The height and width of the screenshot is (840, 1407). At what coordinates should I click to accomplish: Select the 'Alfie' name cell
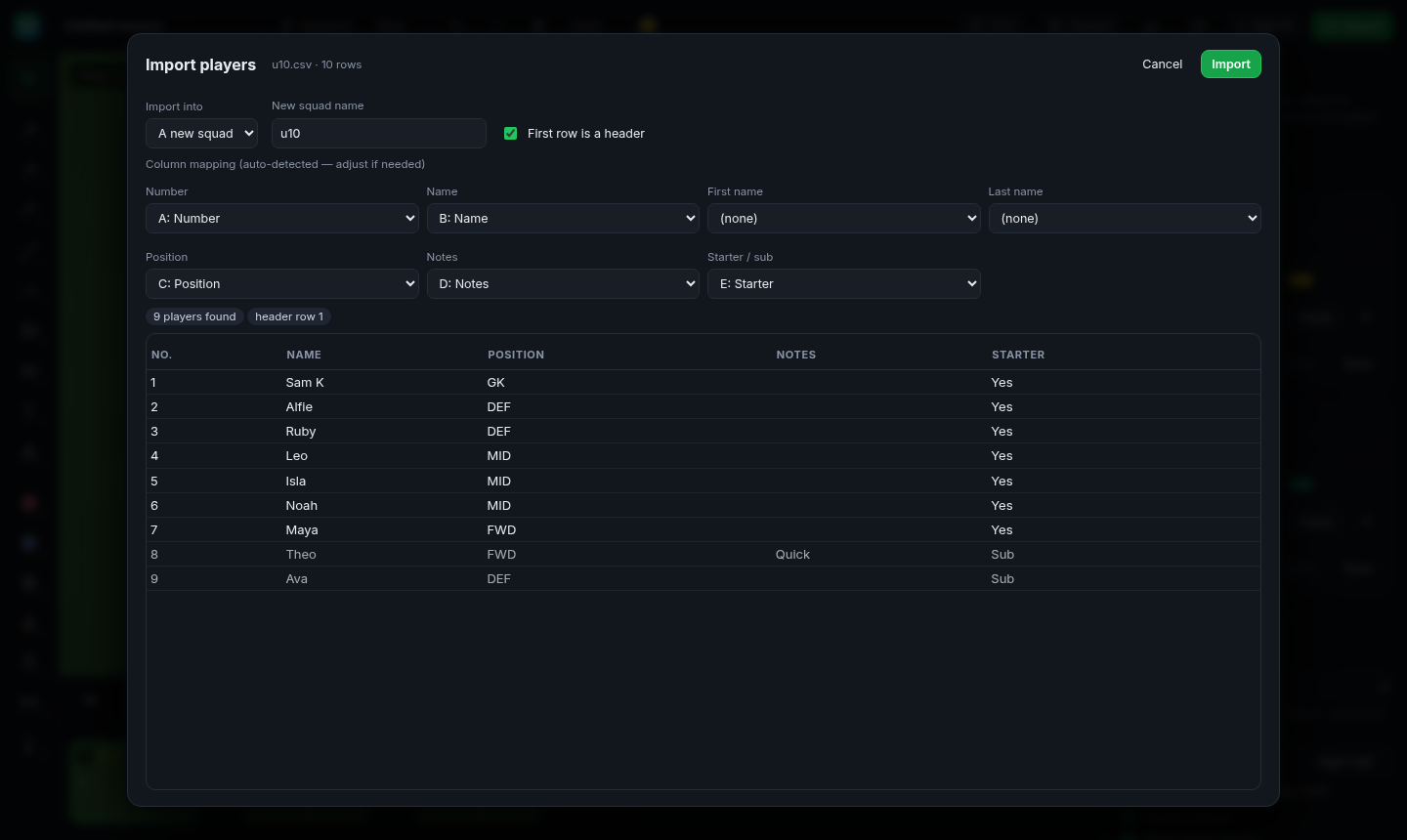click(x=299, y=407)
